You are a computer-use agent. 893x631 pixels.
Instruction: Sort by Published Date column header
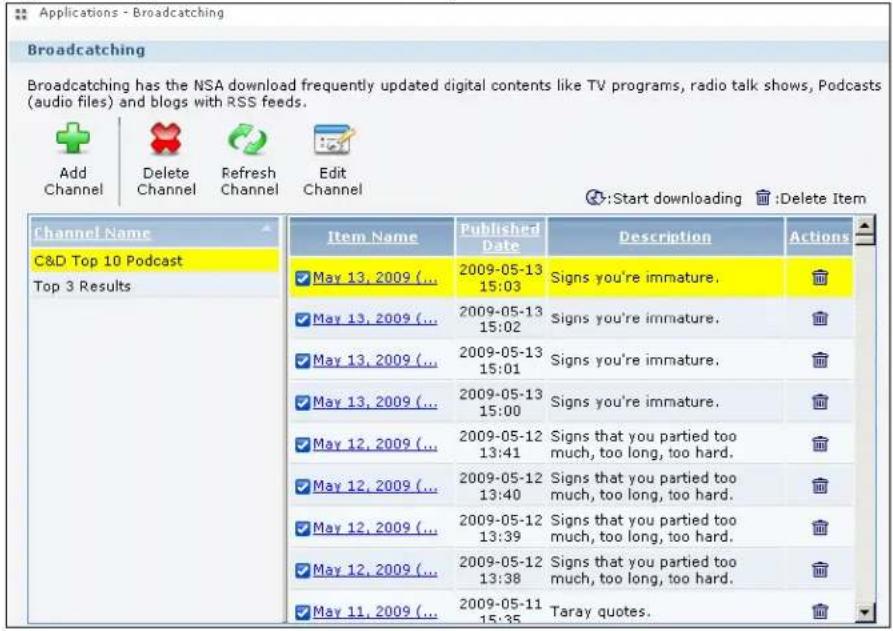pos(500,237)
